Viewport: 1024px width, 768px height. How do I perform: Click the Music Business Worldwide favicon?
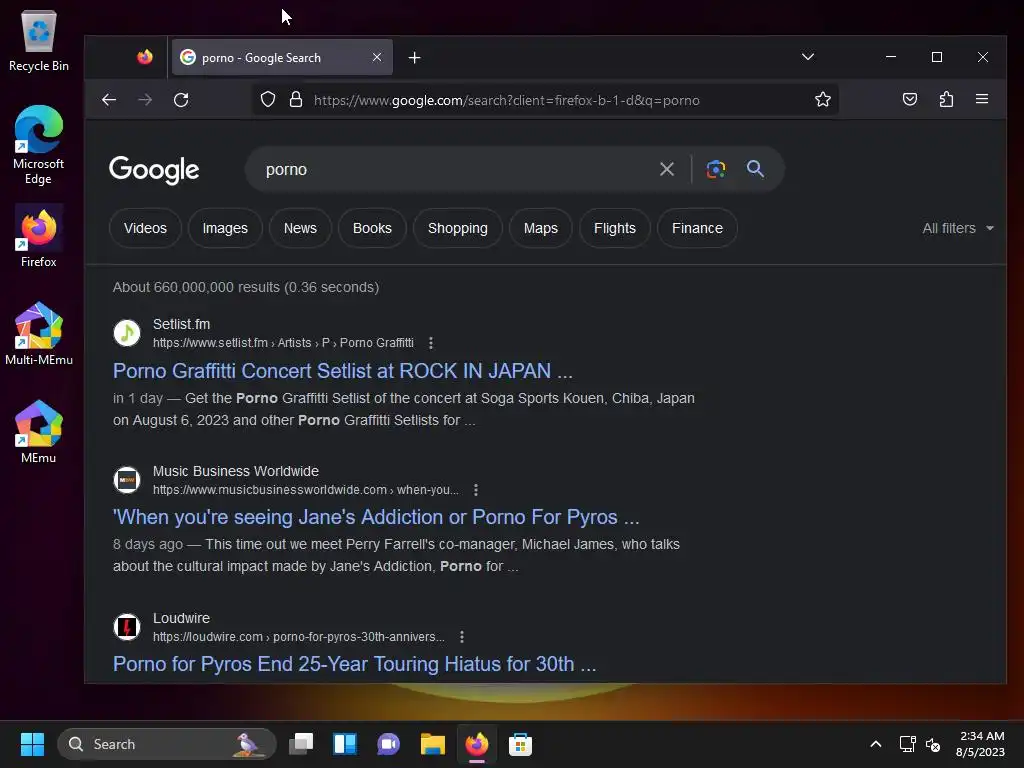[127, 480]
